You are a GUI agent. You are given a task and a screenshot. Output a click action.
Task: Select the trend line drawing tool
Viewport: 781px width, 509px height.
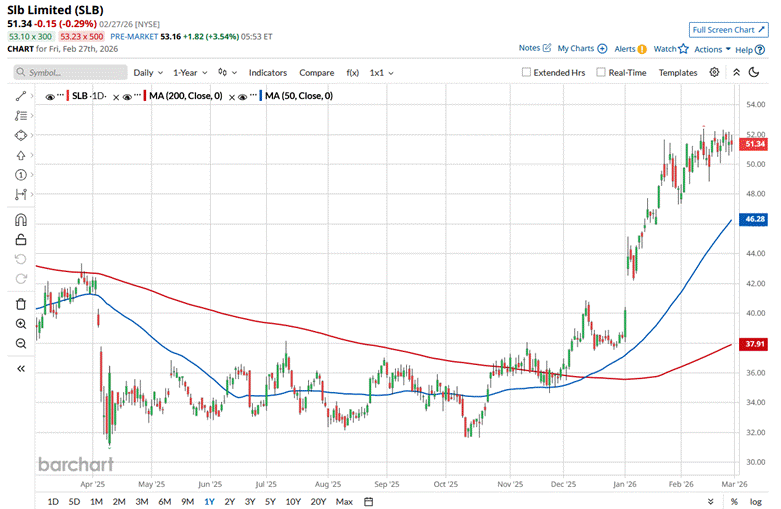(x=21, y=96)
